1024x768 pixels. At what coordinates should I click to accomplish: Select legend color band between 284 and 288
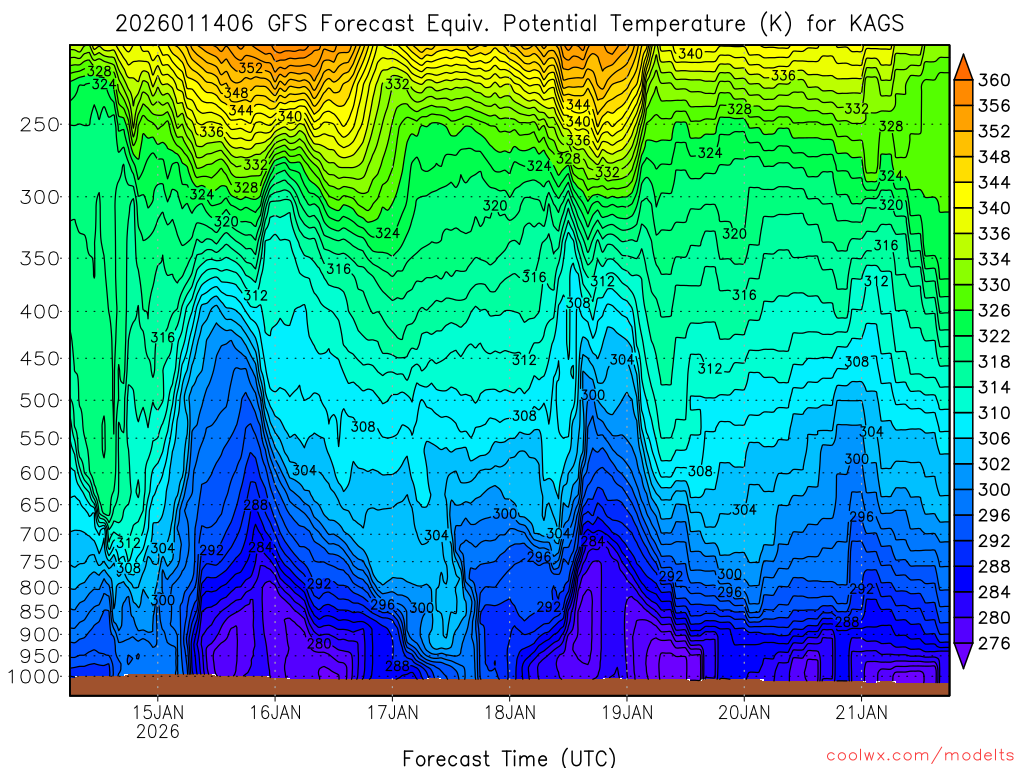[x=963, y=579]
